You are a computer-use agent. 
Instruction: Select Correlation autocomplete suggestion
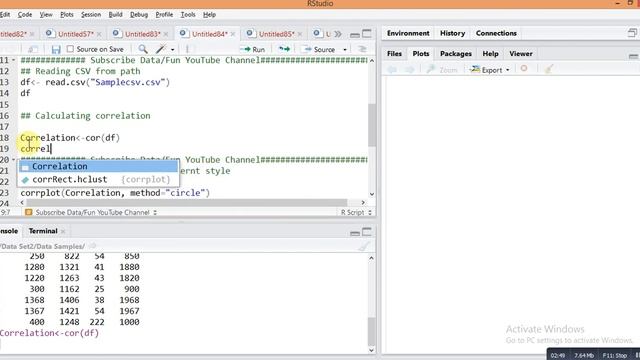click(x=98, y=167)
